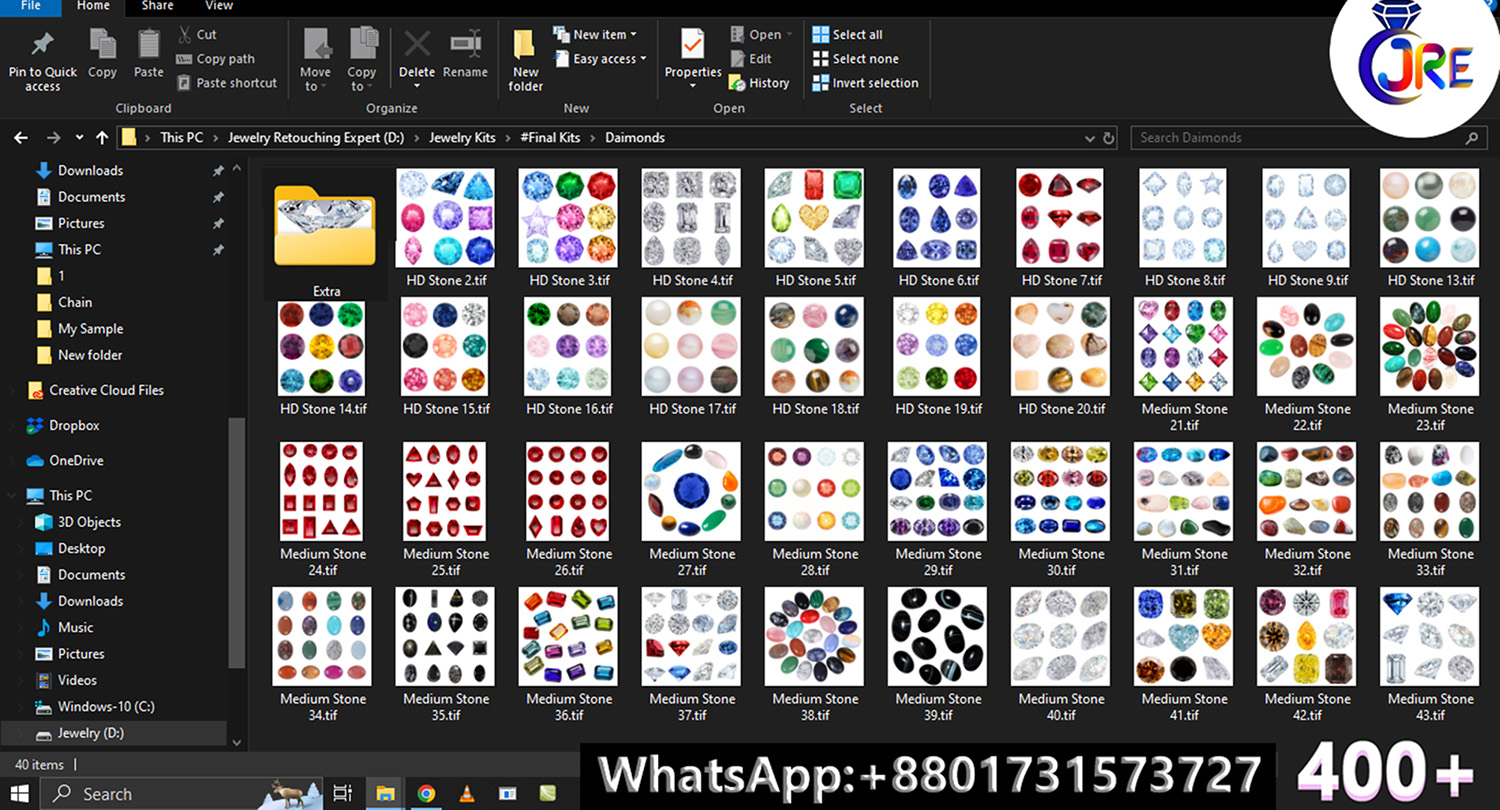The image size is (1500, 810).
Task: Select the Chain folder in sidebar
Action: point(75,302)
